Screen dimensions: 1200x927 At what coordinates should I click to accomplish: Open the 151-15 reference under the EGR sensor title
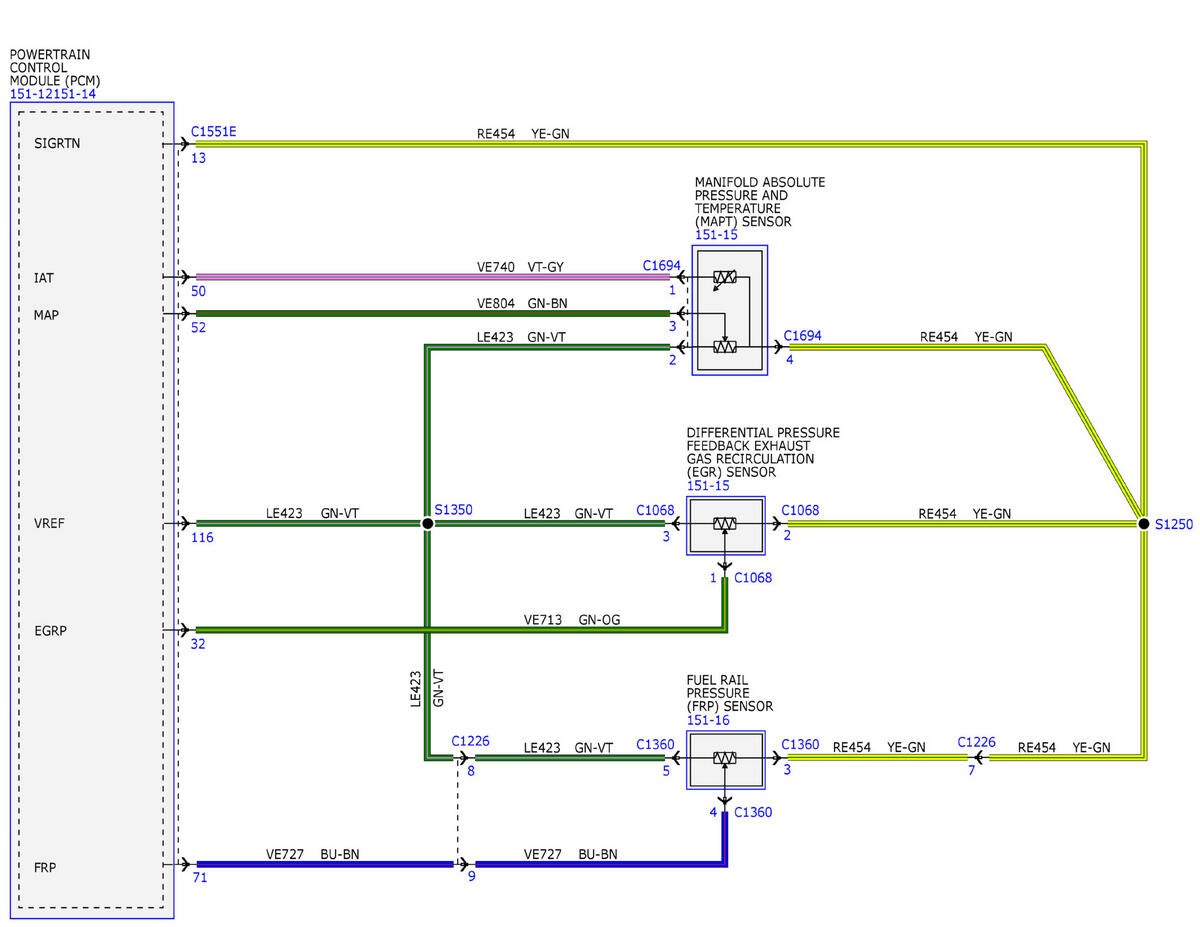pos(708,485)
